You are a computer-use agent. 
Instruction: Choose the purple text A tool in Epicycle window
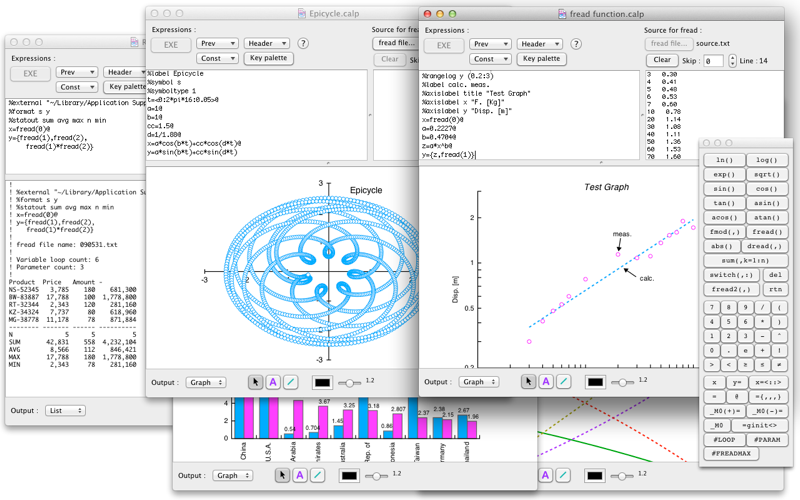click(x=273, y=382)
